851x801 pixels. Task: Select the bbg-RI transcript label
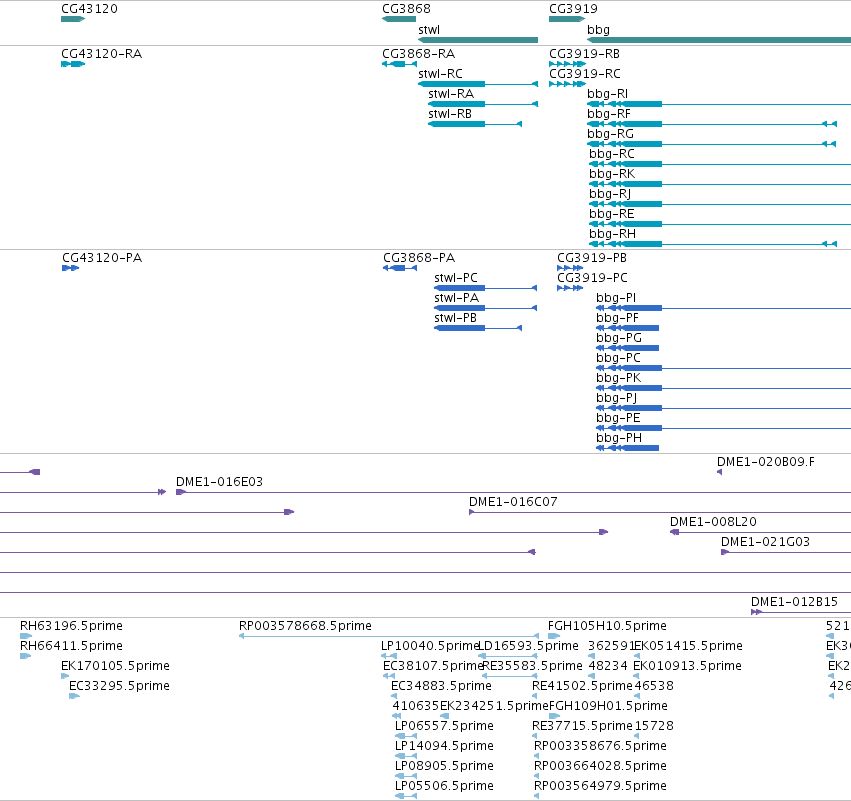click(607, 94)
